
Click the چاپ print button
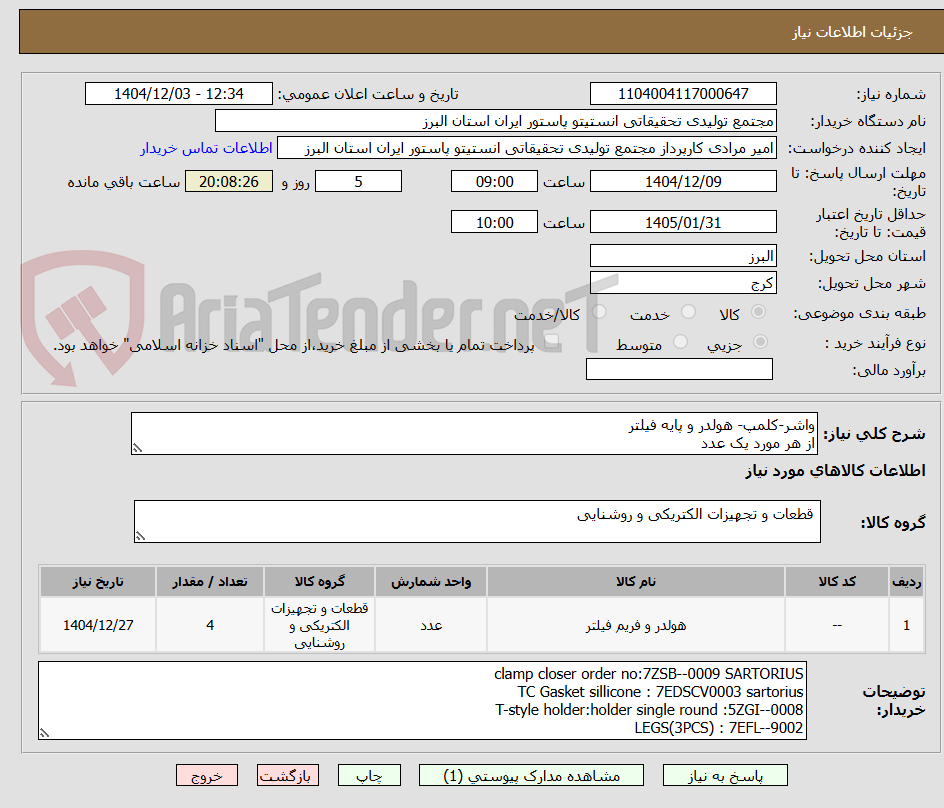(369, 775)
